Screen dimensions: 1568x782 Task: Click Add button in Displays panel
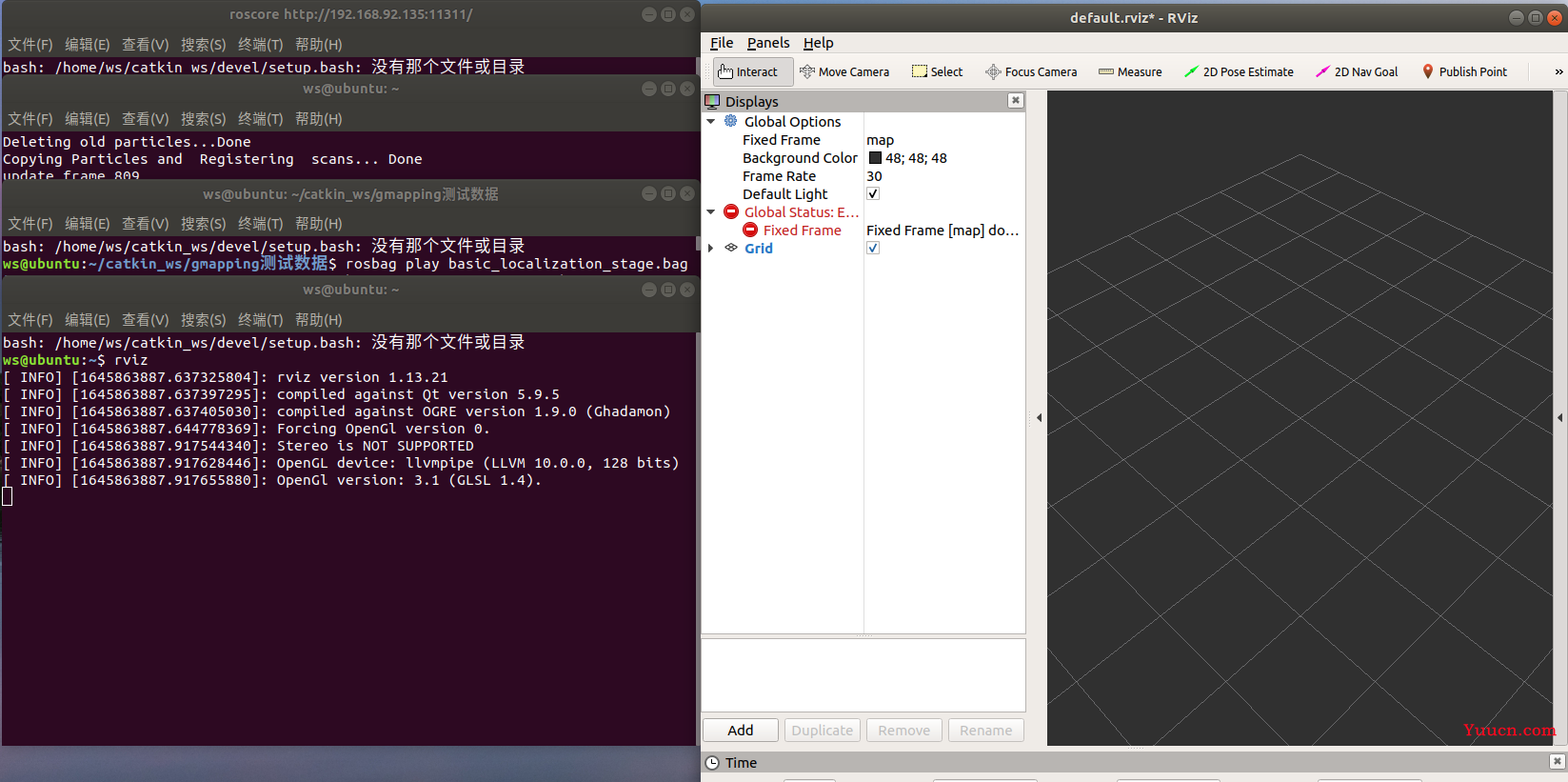[x=741, y=731]
